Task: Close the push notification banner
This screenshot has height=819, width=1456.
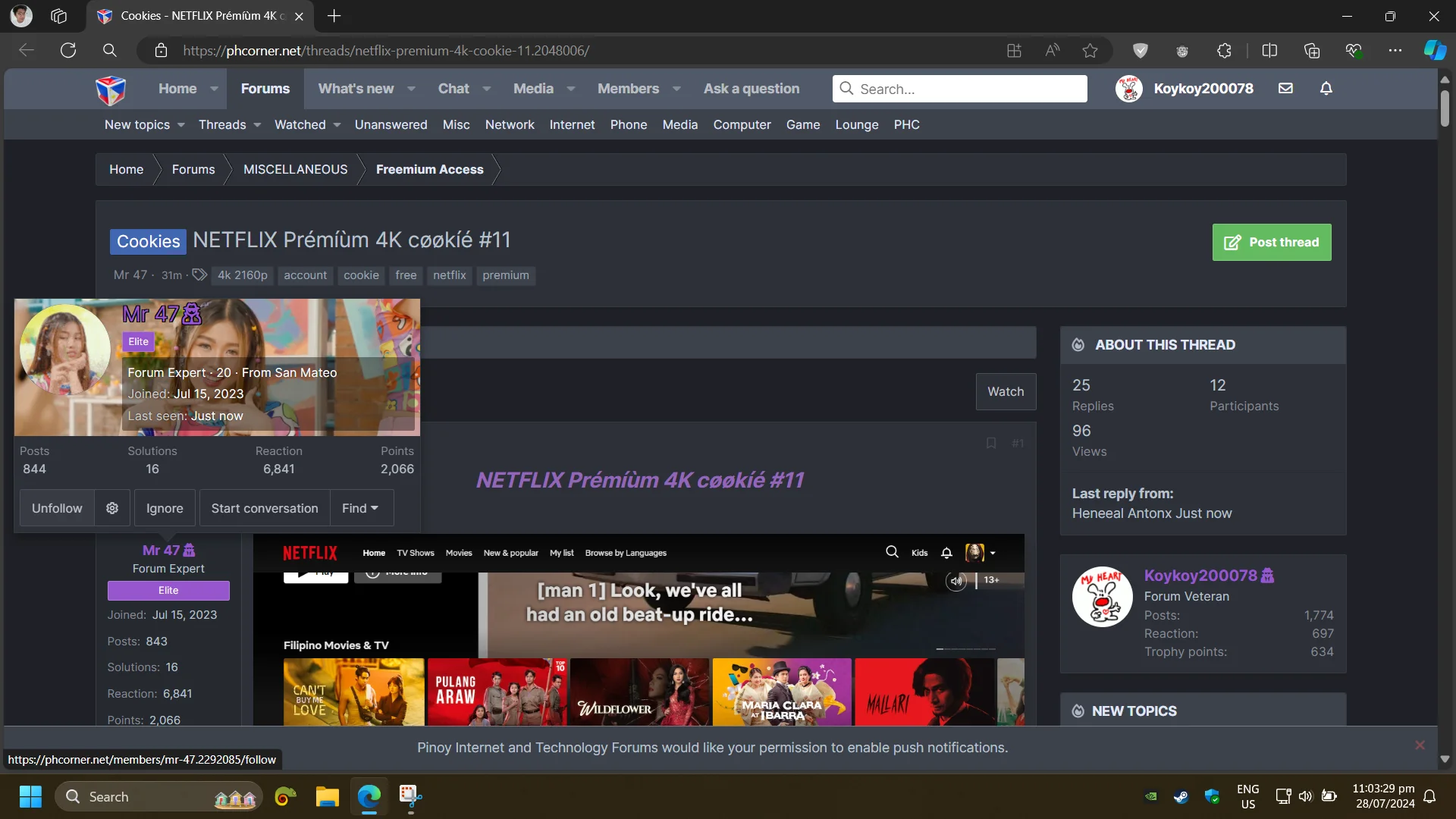Action: [1420, 745]
